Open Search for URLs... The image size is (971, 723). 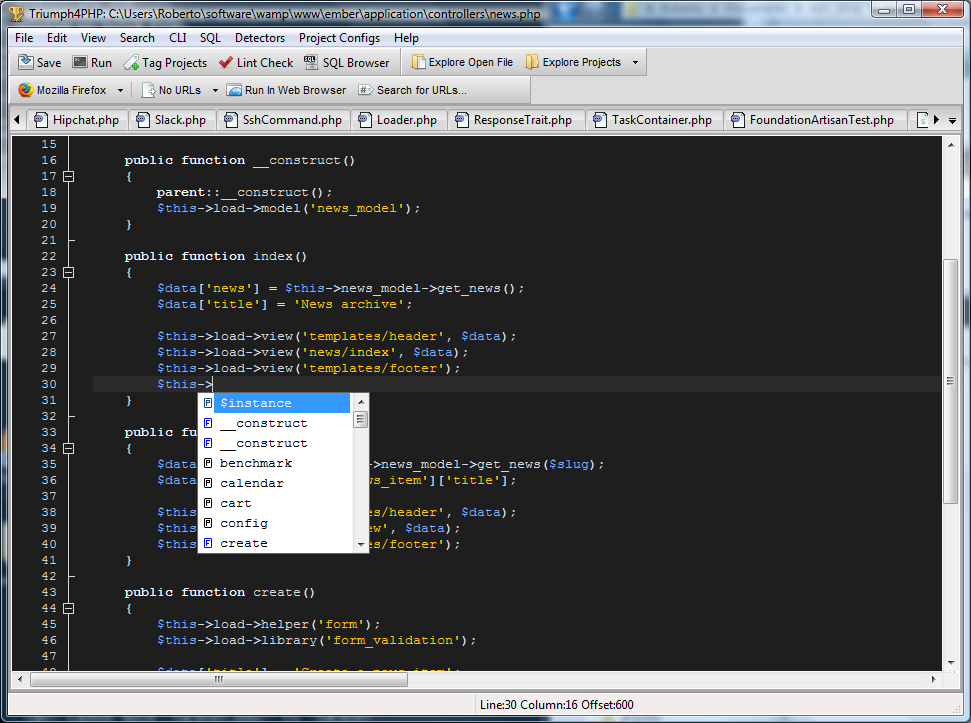(x=412, y=90)
